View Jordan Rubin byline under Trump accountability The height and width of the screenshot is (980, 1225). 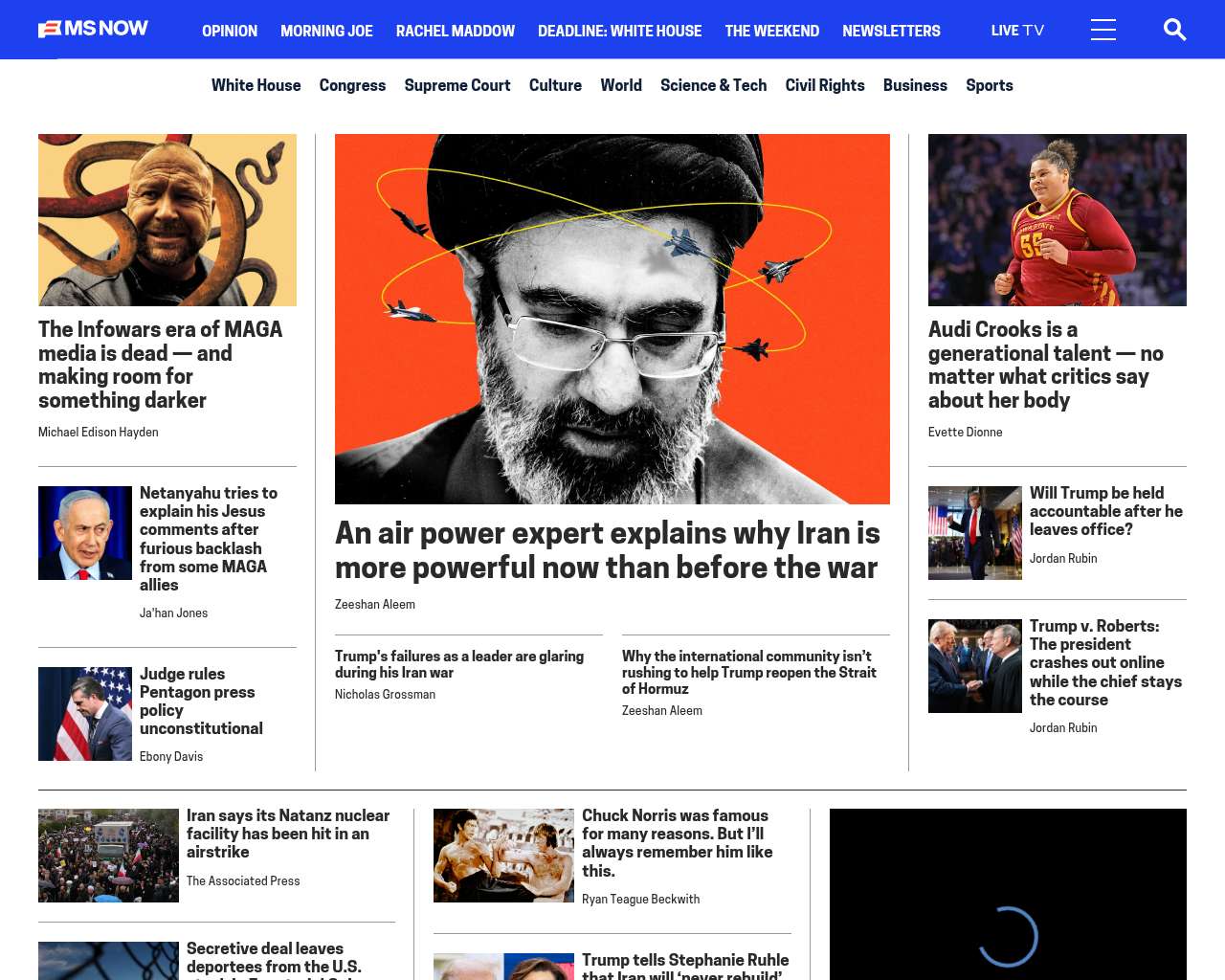(x=1063, y=559)
